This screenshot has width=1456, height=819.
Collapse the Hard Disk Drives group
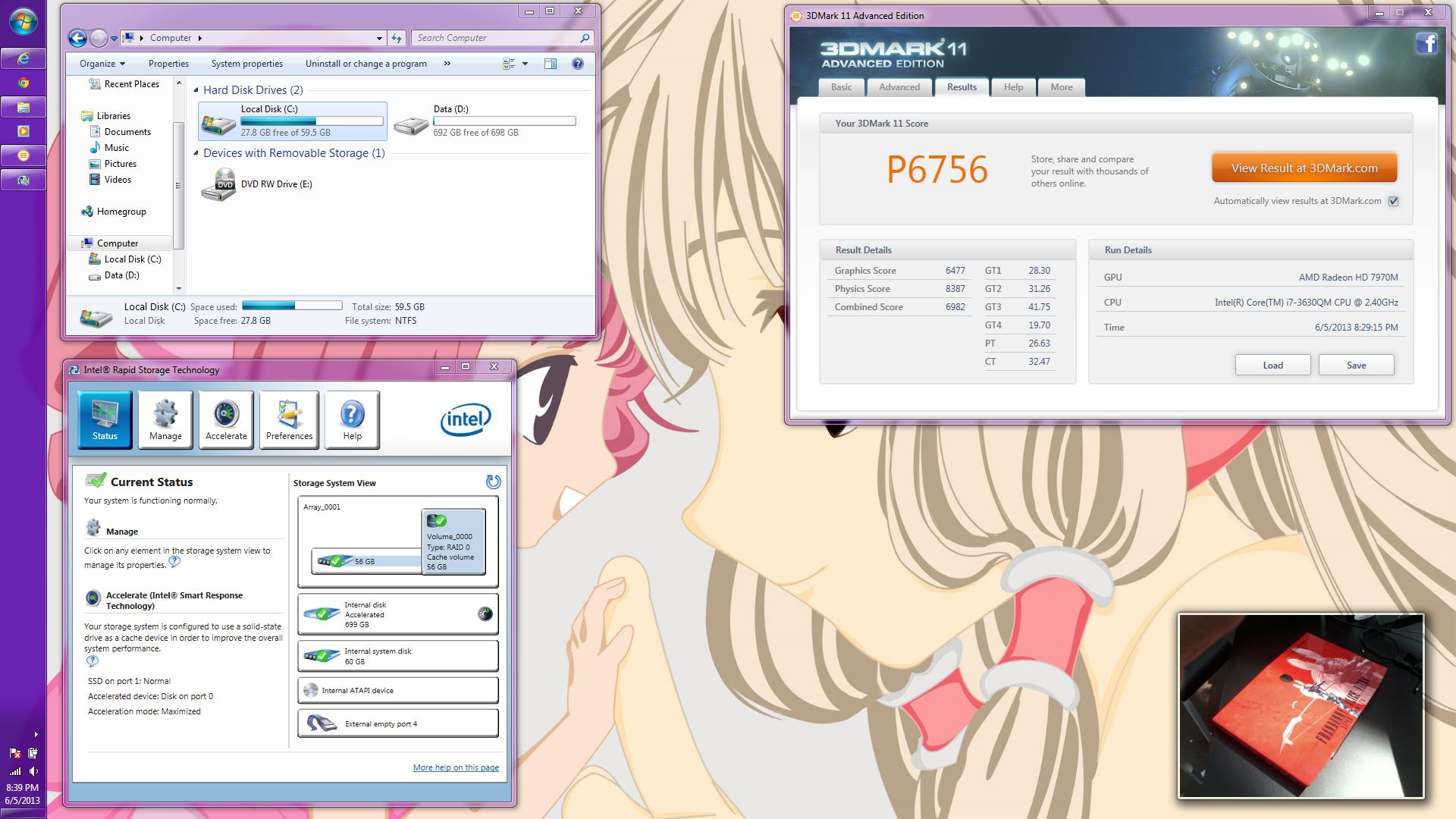pos(196,90)
